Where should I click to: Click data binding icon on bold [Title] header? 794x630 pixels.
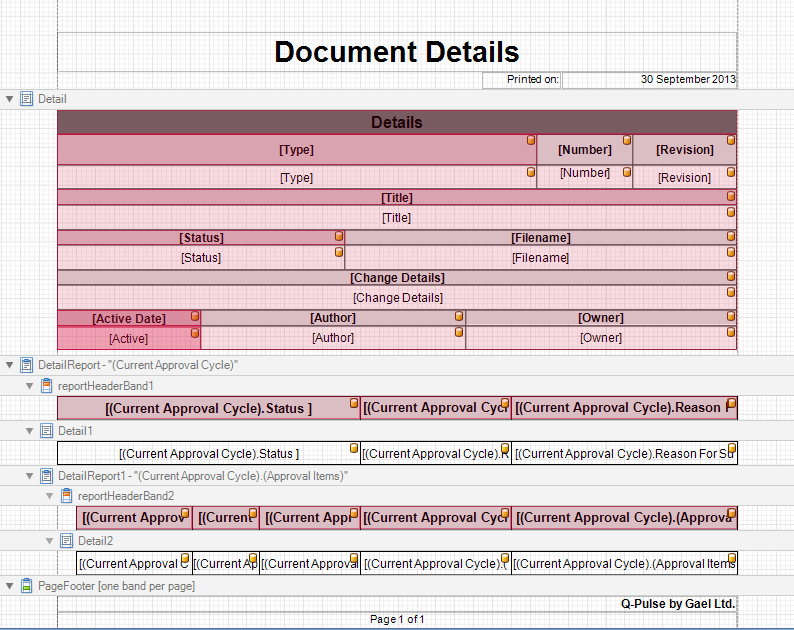click(x=731, y=196)
